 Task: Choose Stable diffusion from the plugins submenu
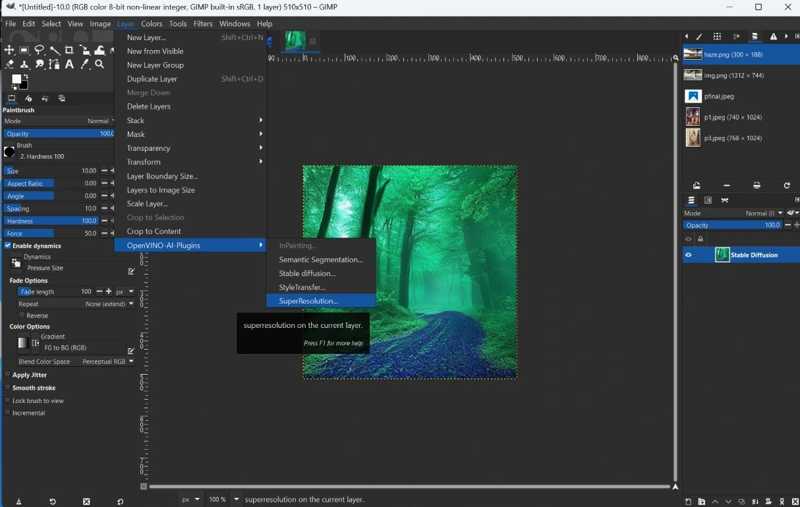321,273
